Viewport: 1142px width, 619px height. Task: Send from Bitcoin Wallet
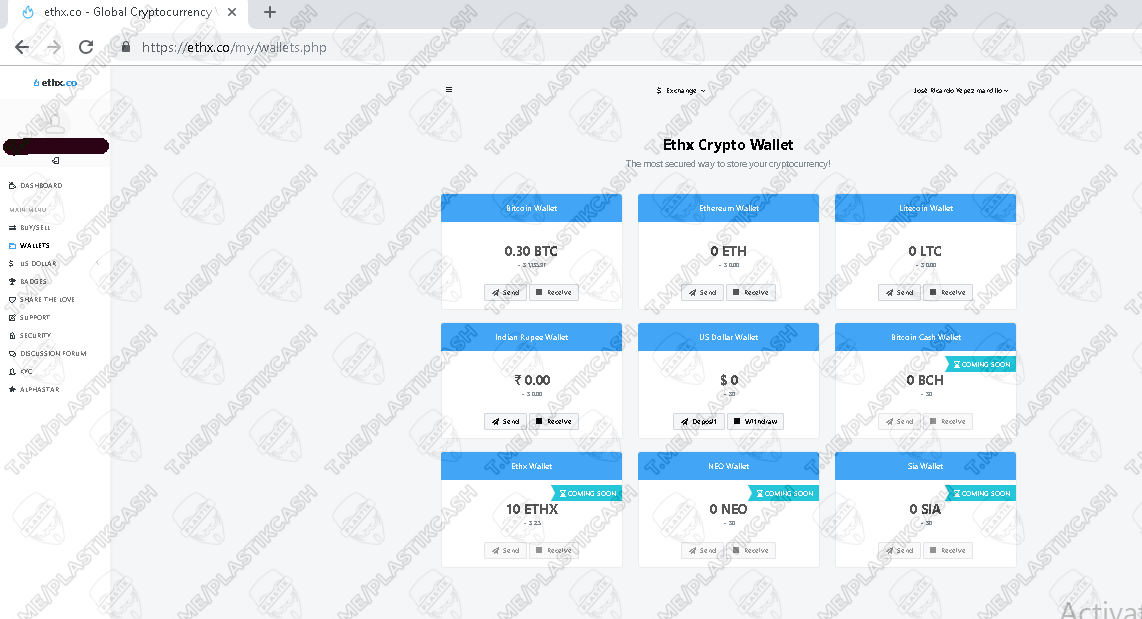click(x=505, y=292)
